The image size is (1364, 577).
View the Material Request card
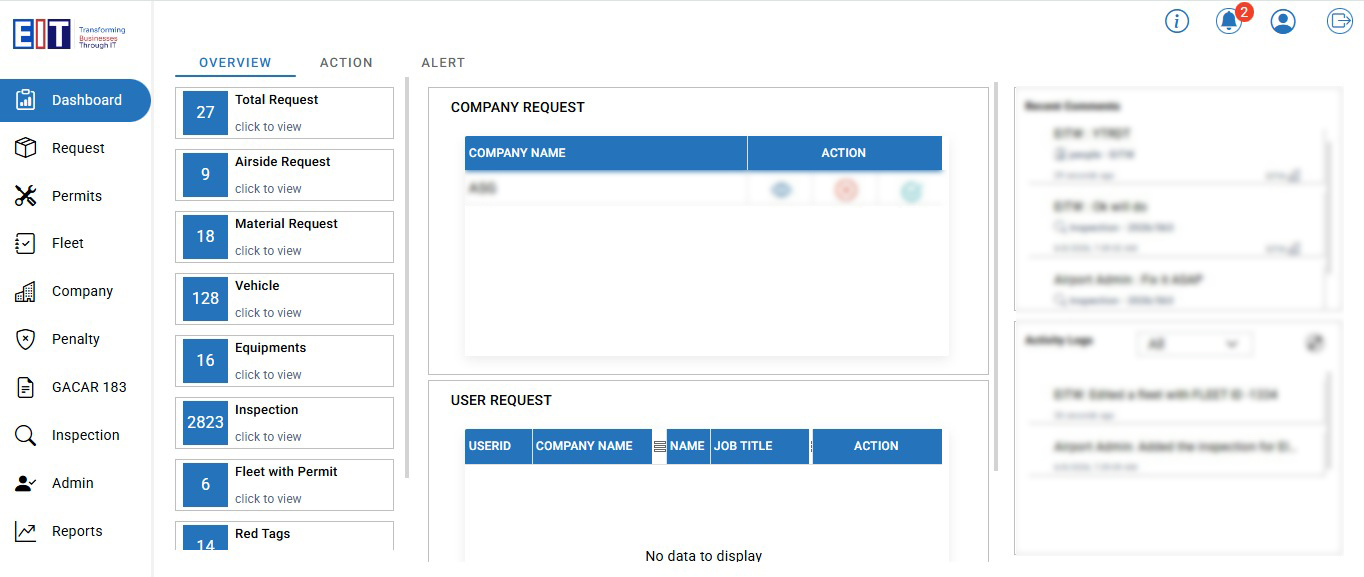(x=284, y=237)
